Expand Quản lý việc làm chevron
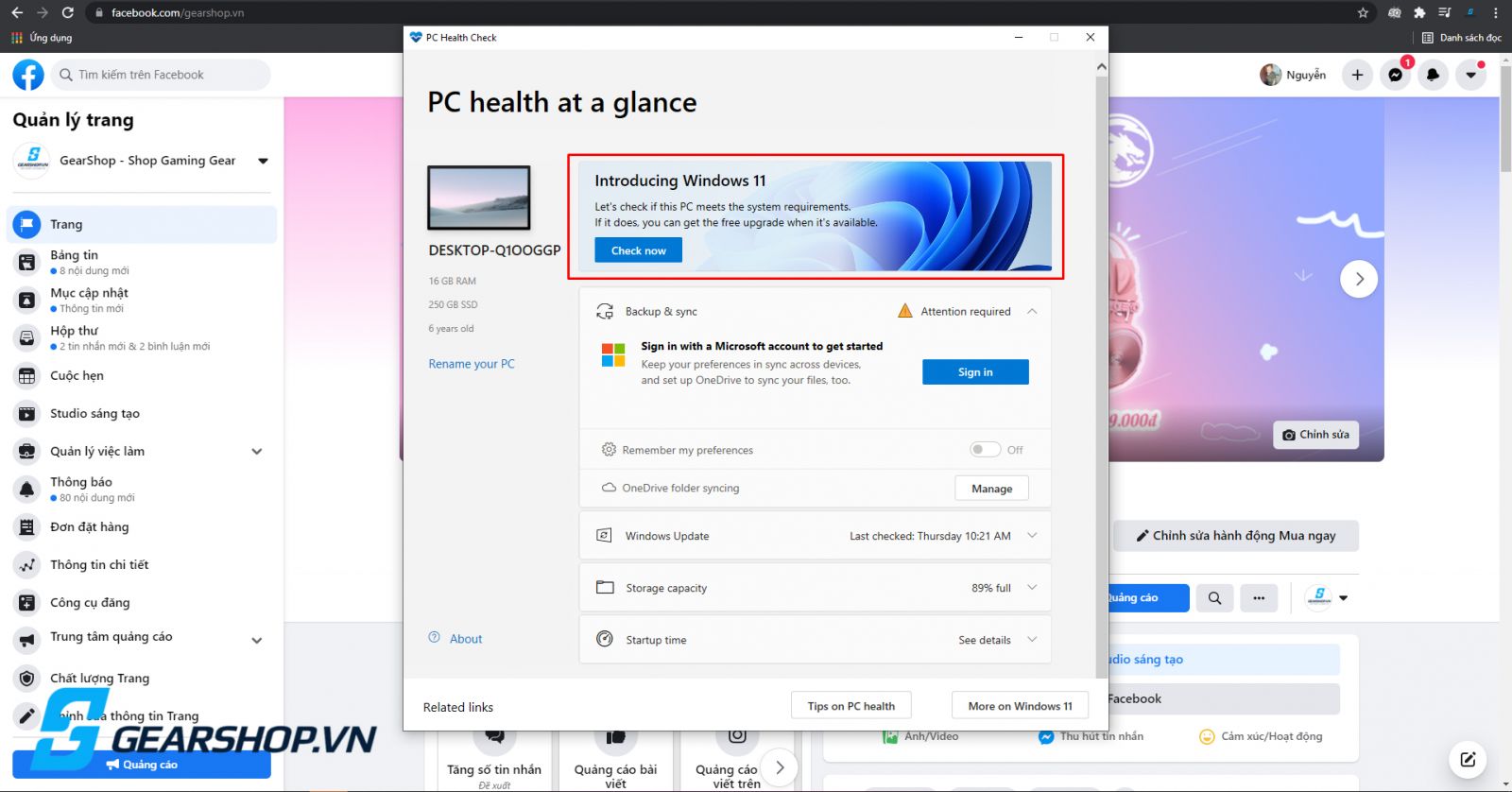 click(257, 452)
